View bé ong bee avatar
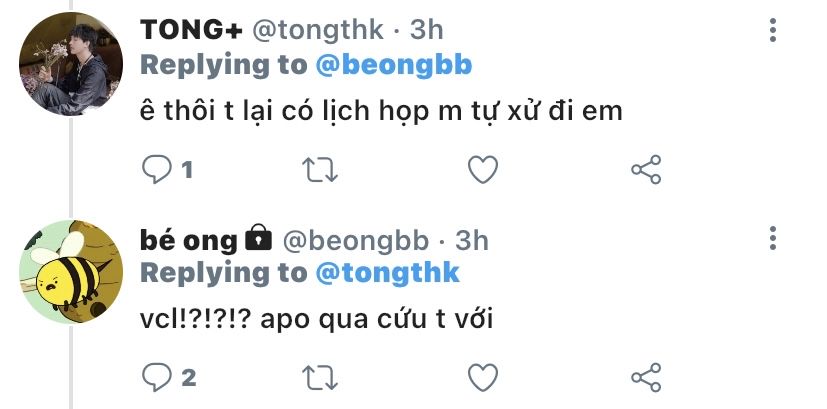The height and width of the screenshot is (409, 827). (71, 271)
